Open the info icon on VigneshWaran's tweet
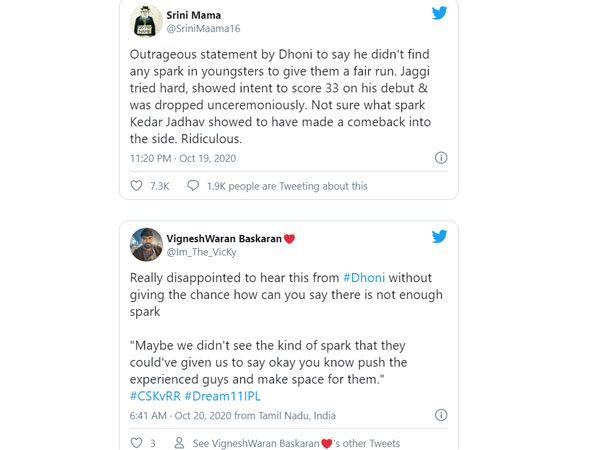Screen dimensions: 600x450 tap(441, 414)
